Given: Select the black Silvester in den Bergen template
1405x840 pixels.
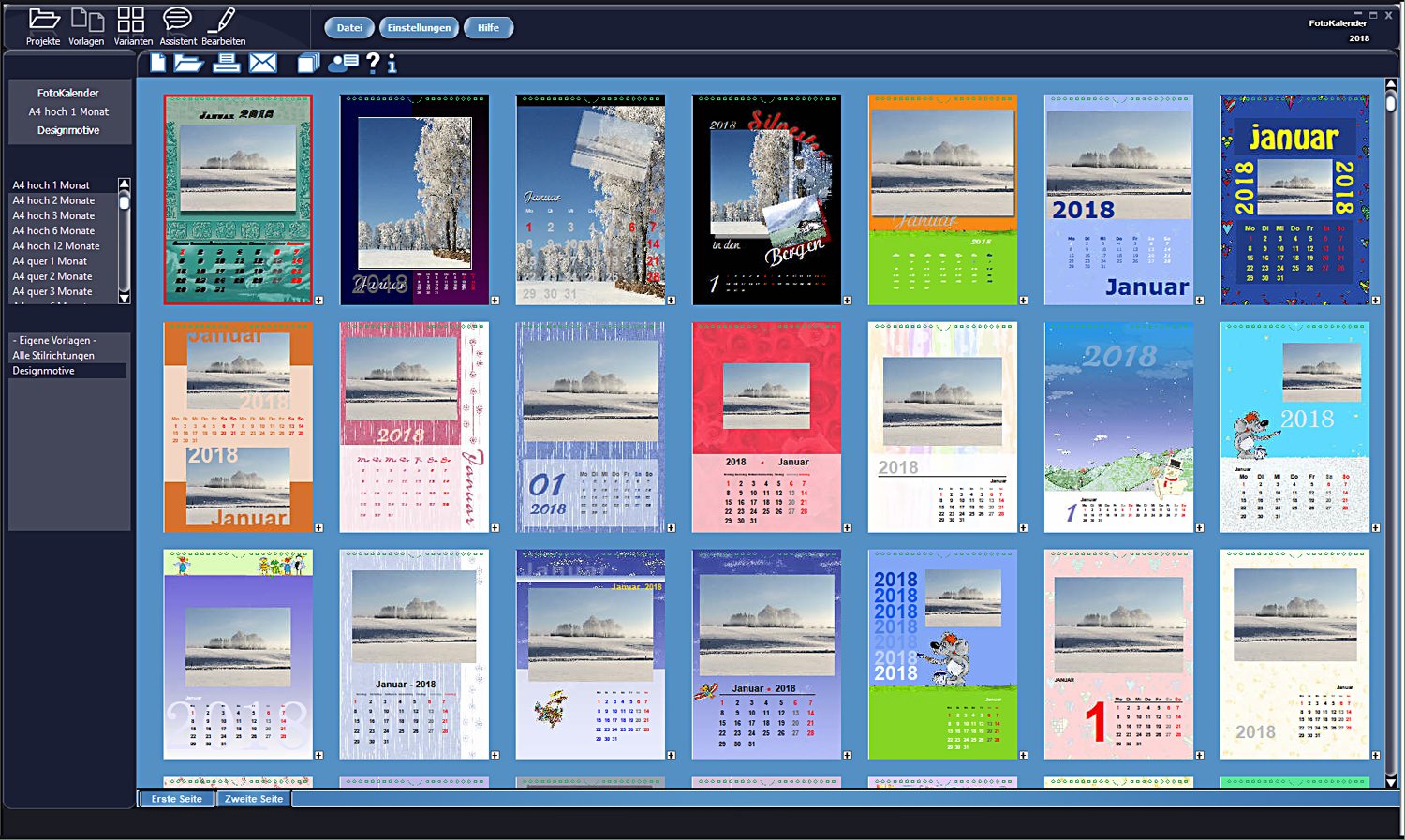Looking at the screenshot, I should pos(766,199).
